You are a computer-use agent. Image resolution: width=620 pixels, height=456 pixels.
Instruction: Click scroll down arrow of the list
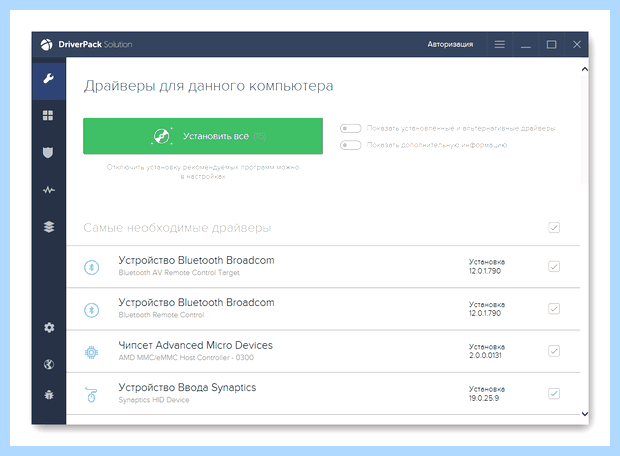tap(585, 414)
